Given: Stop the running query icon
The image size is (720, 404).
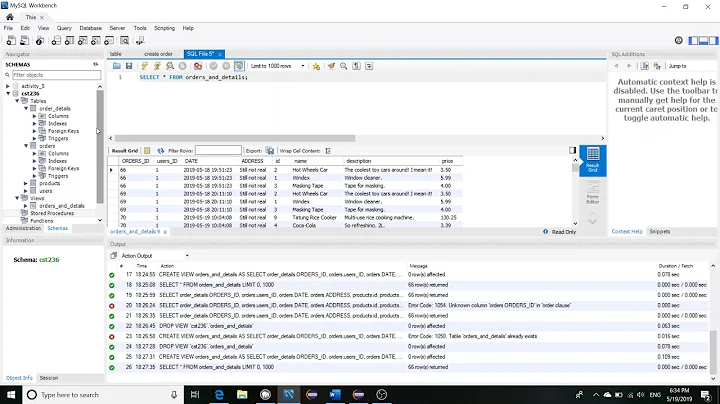Looking at the screenshot, I should pyautogui.click(x=182, y=66).
